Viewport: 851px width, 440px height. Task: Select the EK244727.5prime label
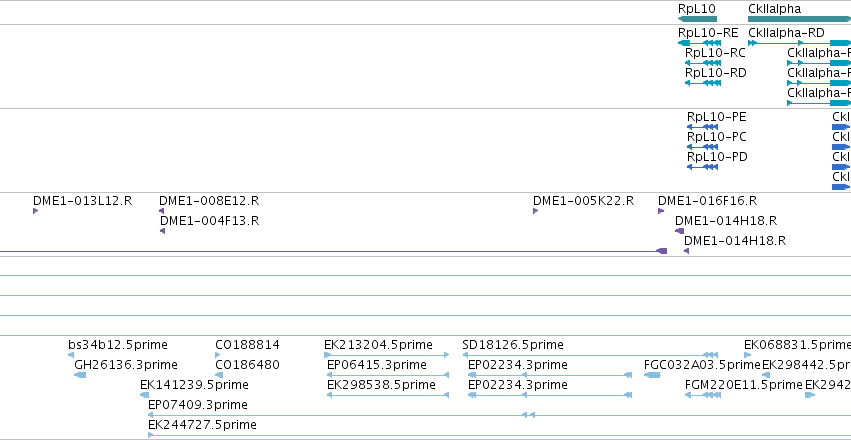[x=202, y=424]
